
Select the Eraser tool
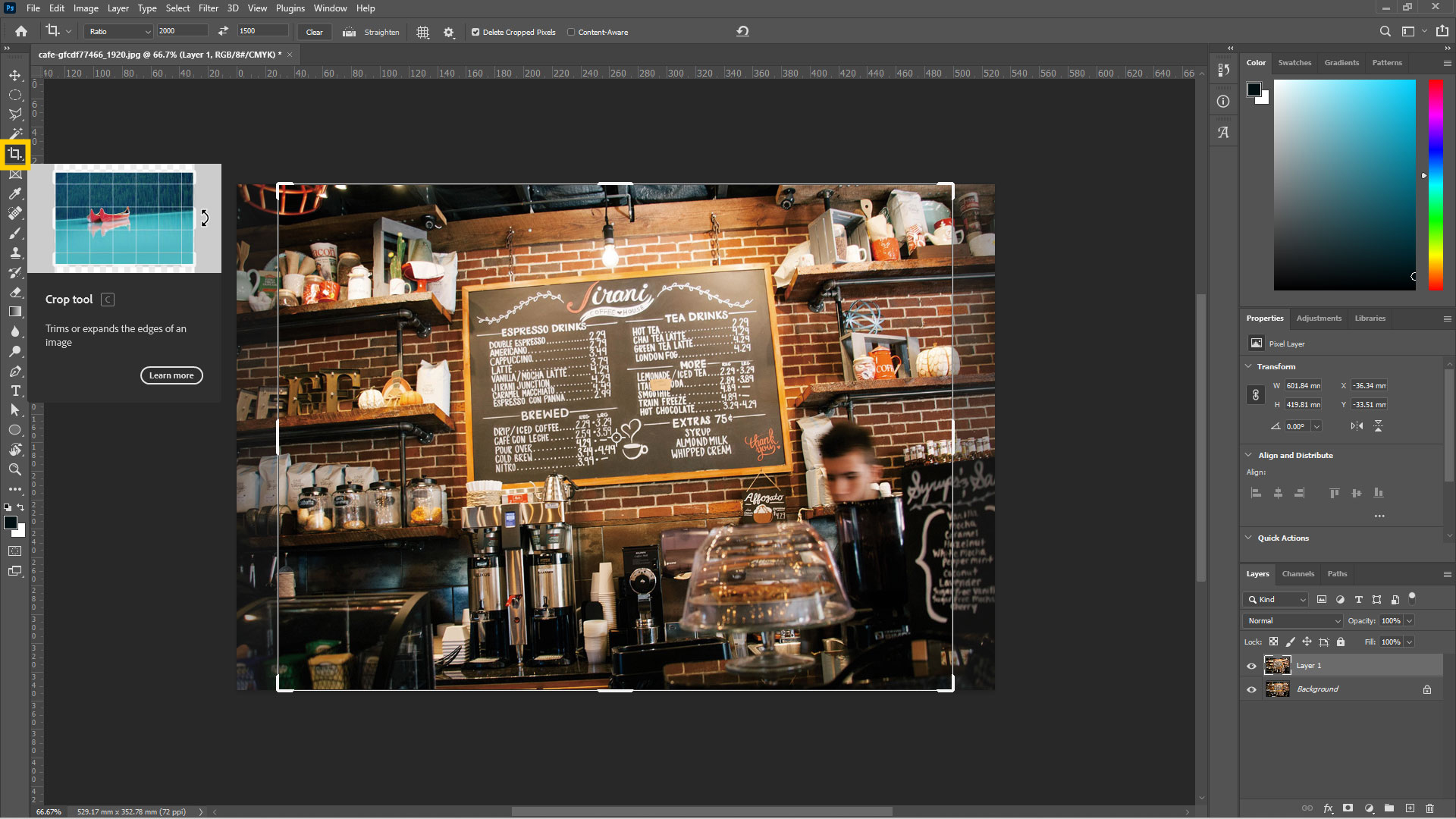(14, 292)
